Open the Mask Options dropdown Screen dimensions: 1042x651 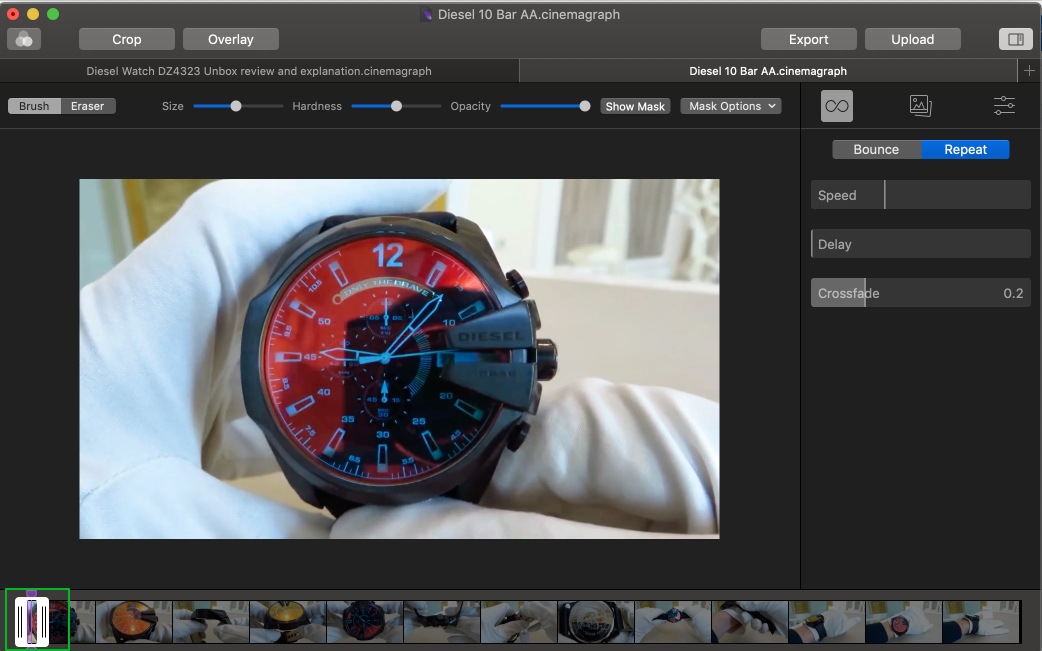coord(731,106)
